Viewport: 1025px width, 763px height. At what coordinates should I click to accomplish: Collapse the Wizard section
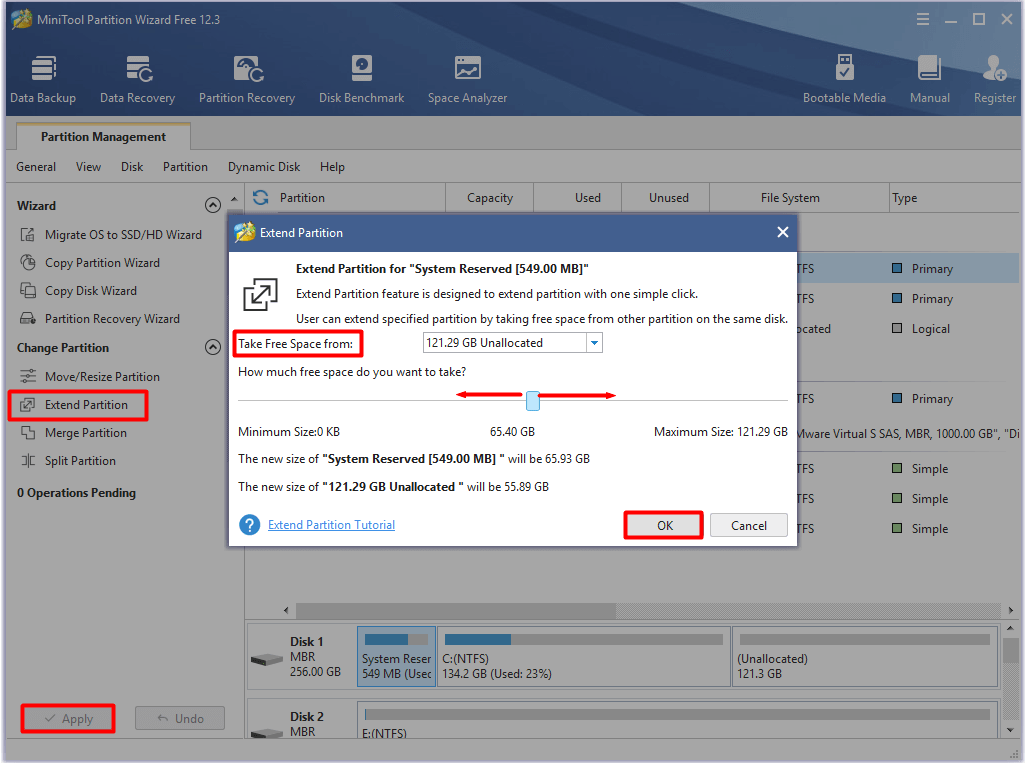[x=212, y=205]
